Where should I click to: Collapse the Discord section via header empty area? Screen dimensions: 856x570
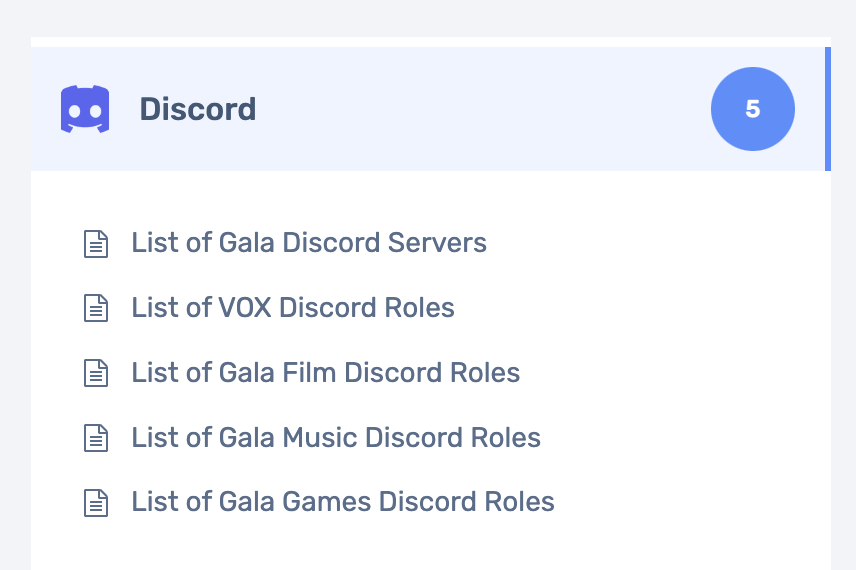pyautogui.click(x=480, y=109)
